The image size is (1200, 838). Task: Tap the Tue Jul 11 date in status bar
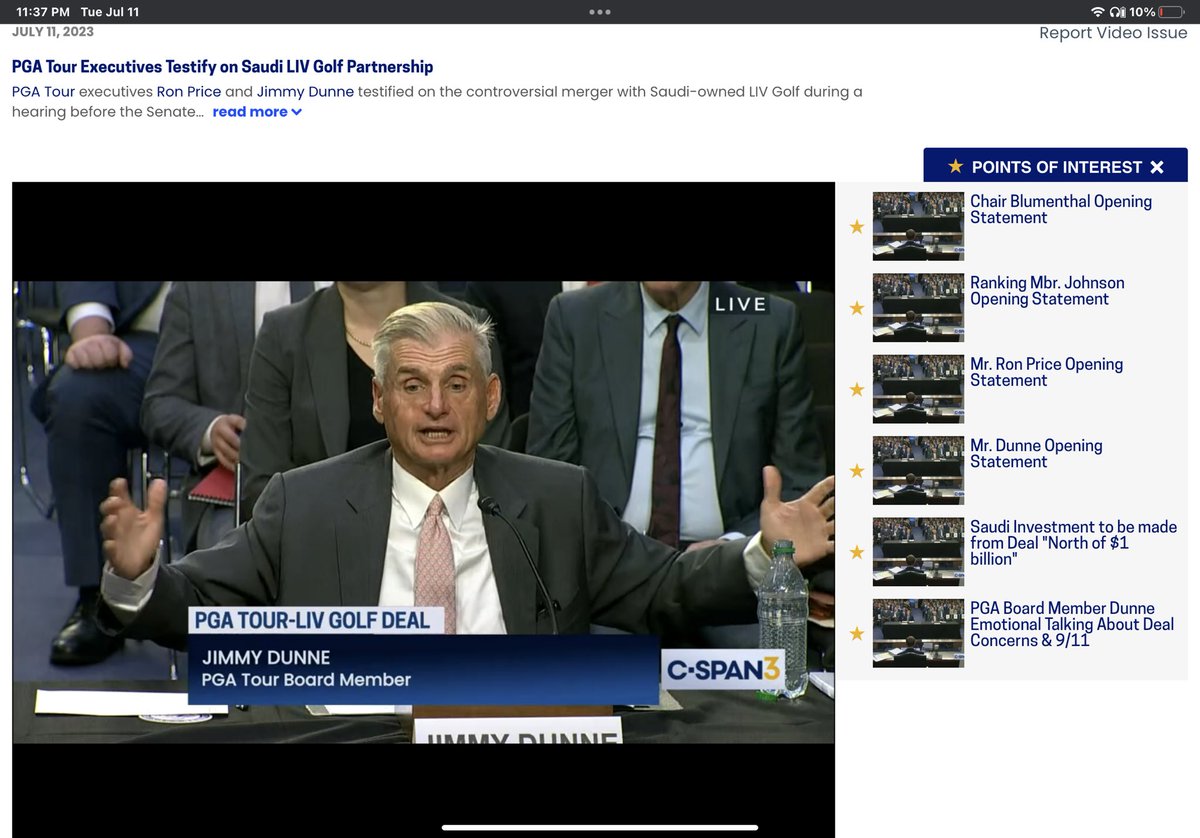(x=111, y=12)
